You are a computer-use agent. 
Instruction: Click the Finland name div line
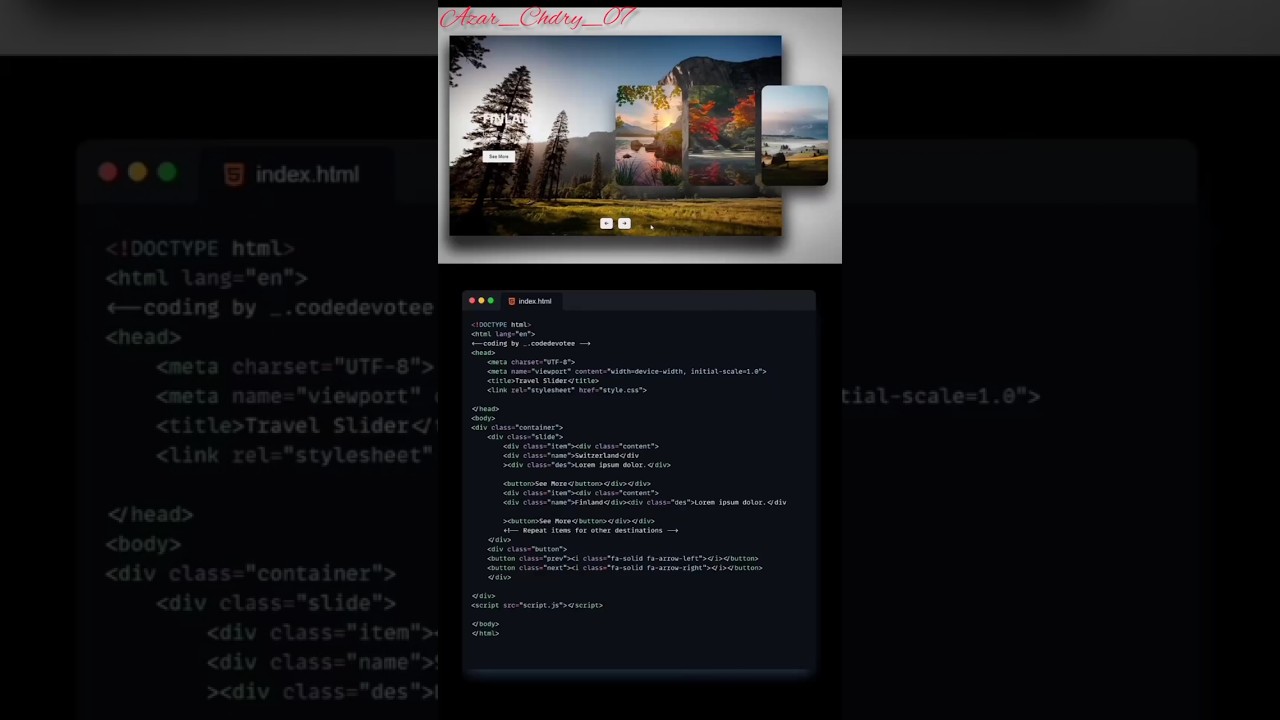(645, 502)
